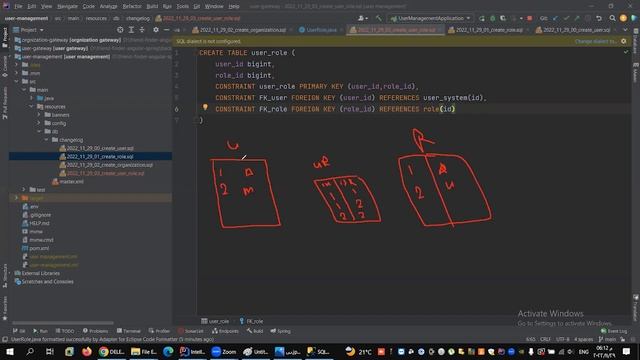Screen dimensions: 640x360
Task: Click Collapse All icon in Project panel
Action: click(142, 30)
